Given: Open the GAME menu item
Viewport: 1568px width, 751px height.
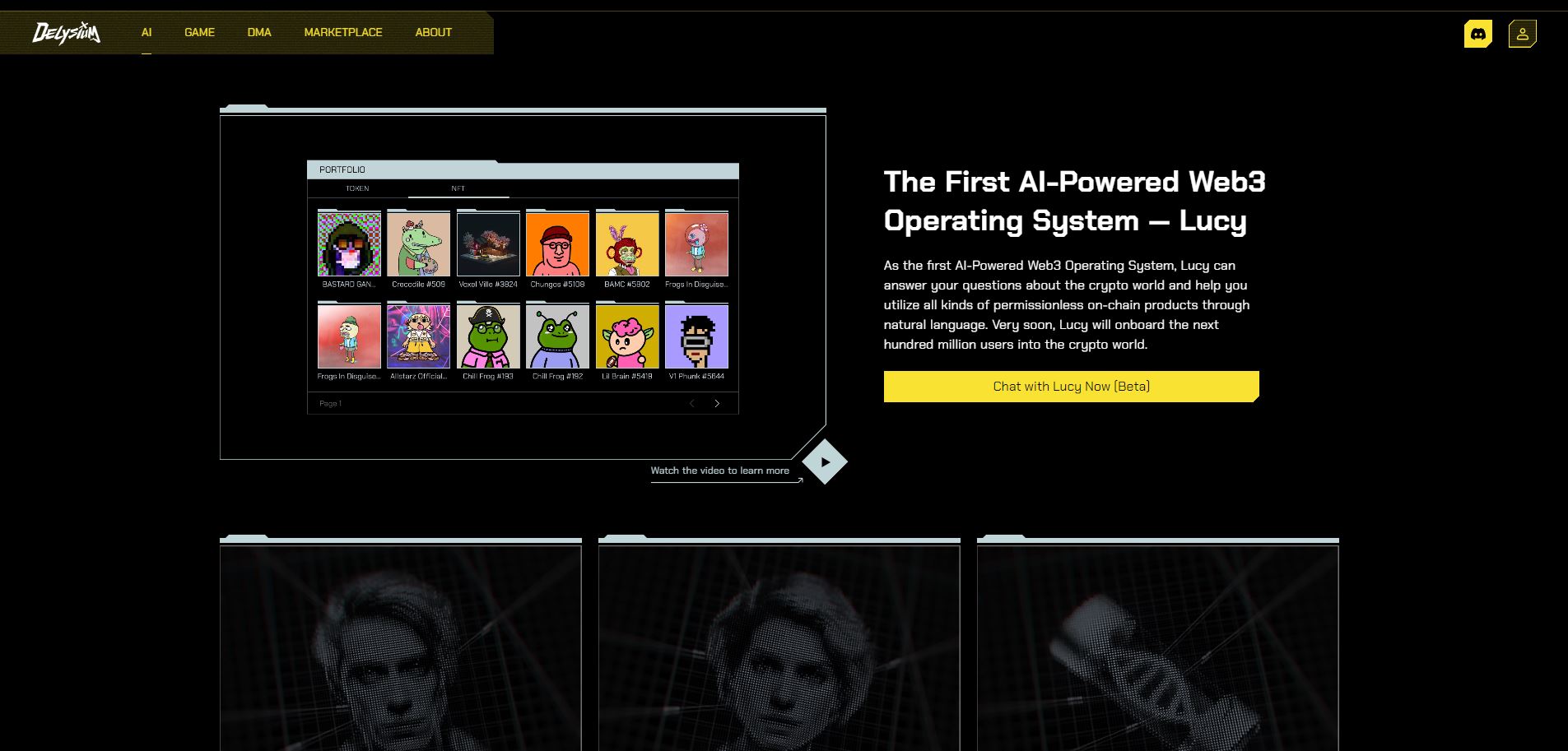Looking at the screenshot, I should point(199,32).
